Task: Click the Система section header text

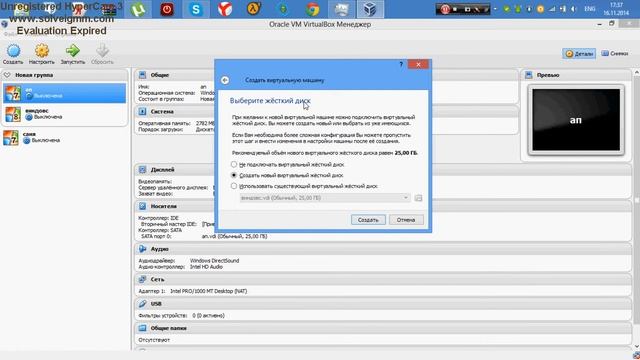Action: click(162, 111)
